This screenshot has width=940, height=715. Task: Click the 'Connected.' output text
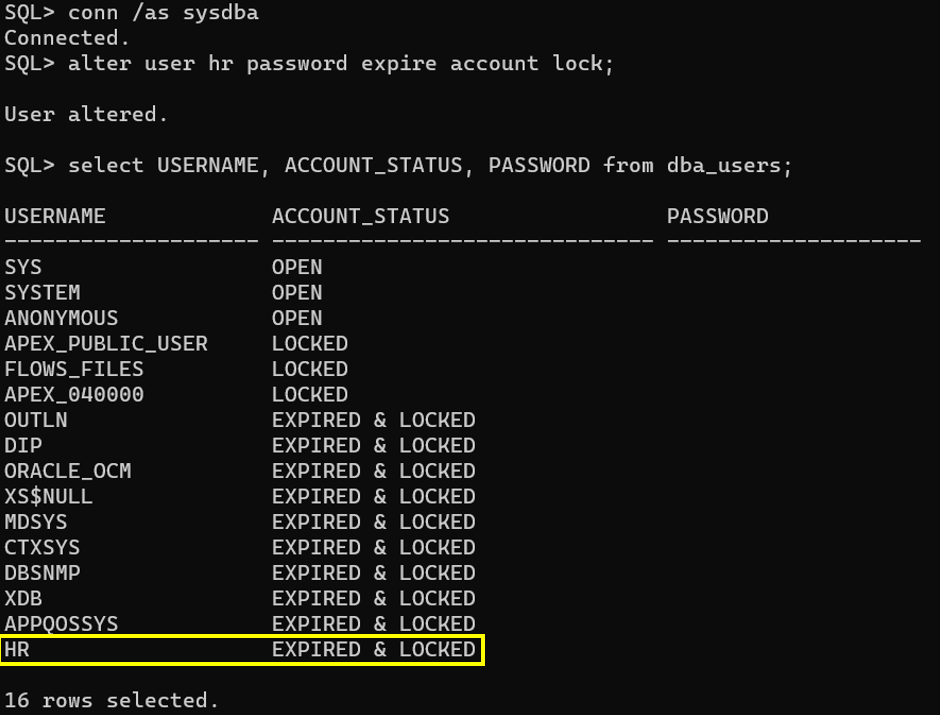(x=67, y=38)
